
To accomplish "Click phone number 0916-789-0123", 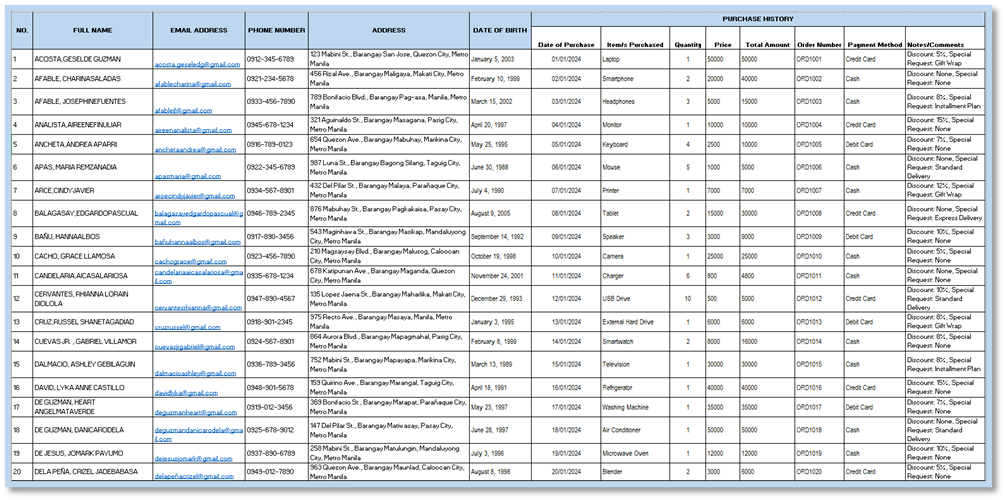I will pos(277,144).
